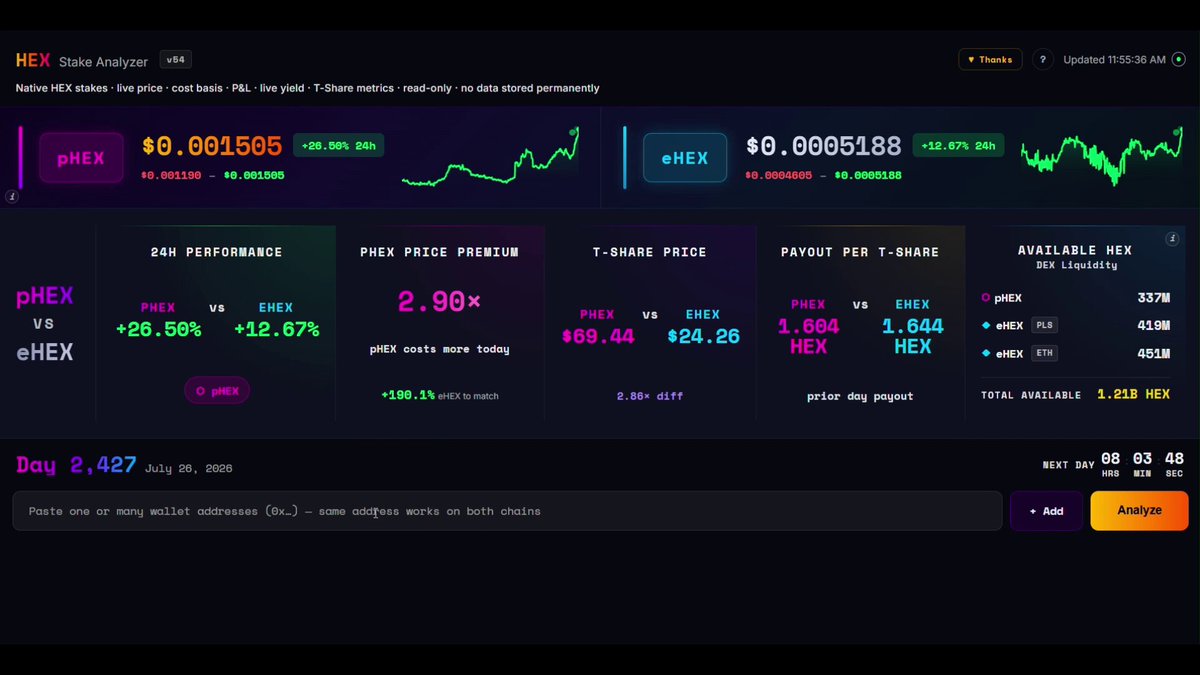Viewport: 1200px width, 675px height.
Task: Click the 337M pHEX liquidity value
Action: [1153, 298]
